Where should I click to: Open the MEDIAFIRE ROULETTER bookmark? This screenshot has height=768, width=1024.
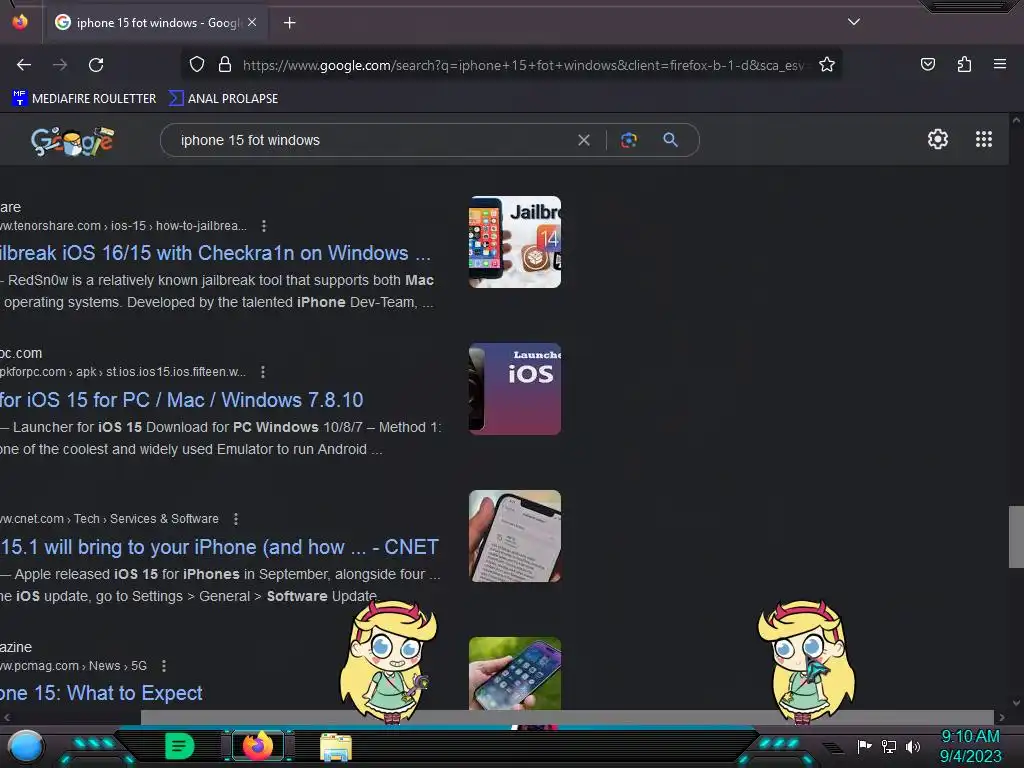coord(84,99)
